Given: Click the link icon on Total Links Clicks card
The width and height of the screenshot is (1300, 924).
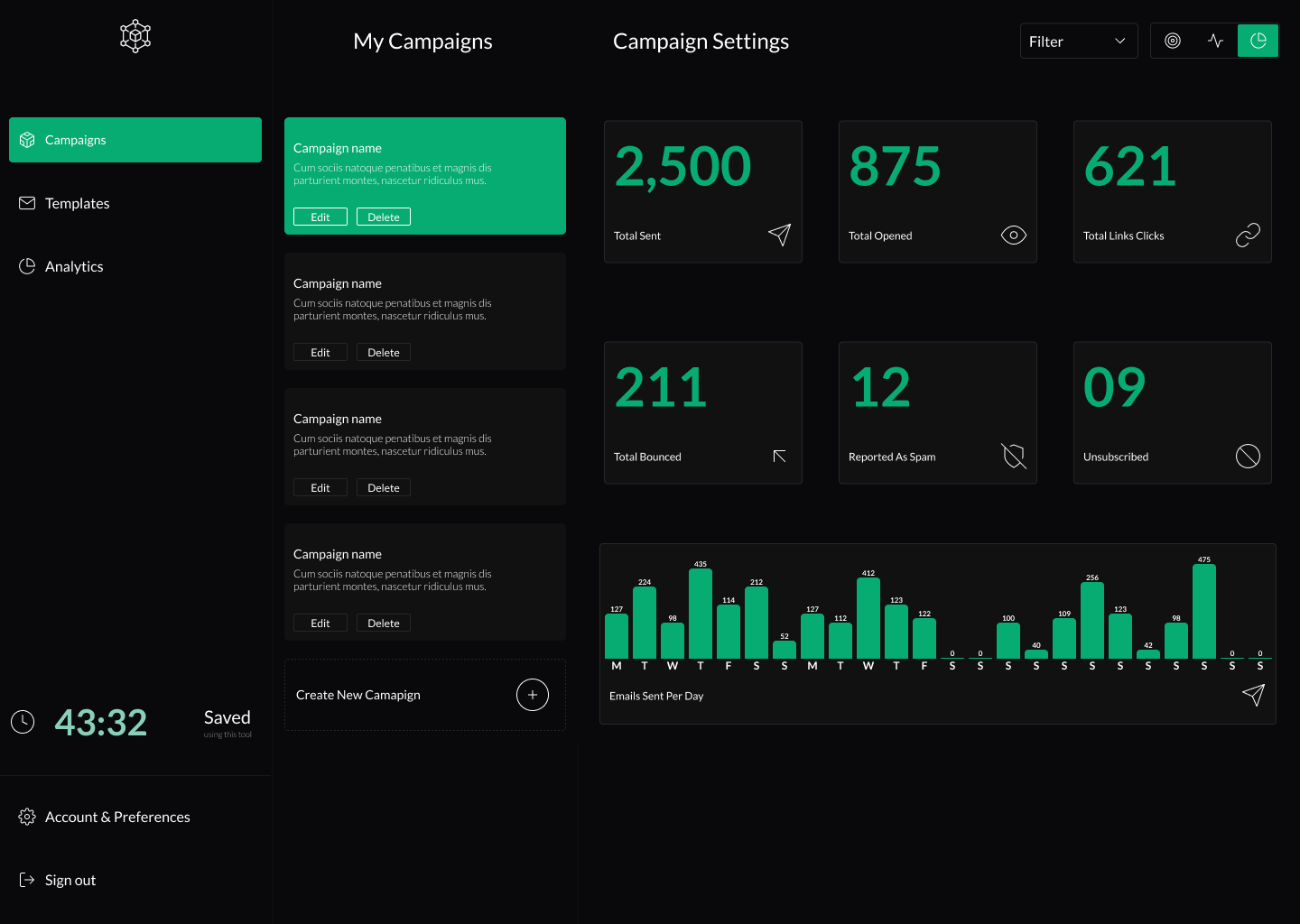Looking at the screenshot, I should coord(1248,235).
